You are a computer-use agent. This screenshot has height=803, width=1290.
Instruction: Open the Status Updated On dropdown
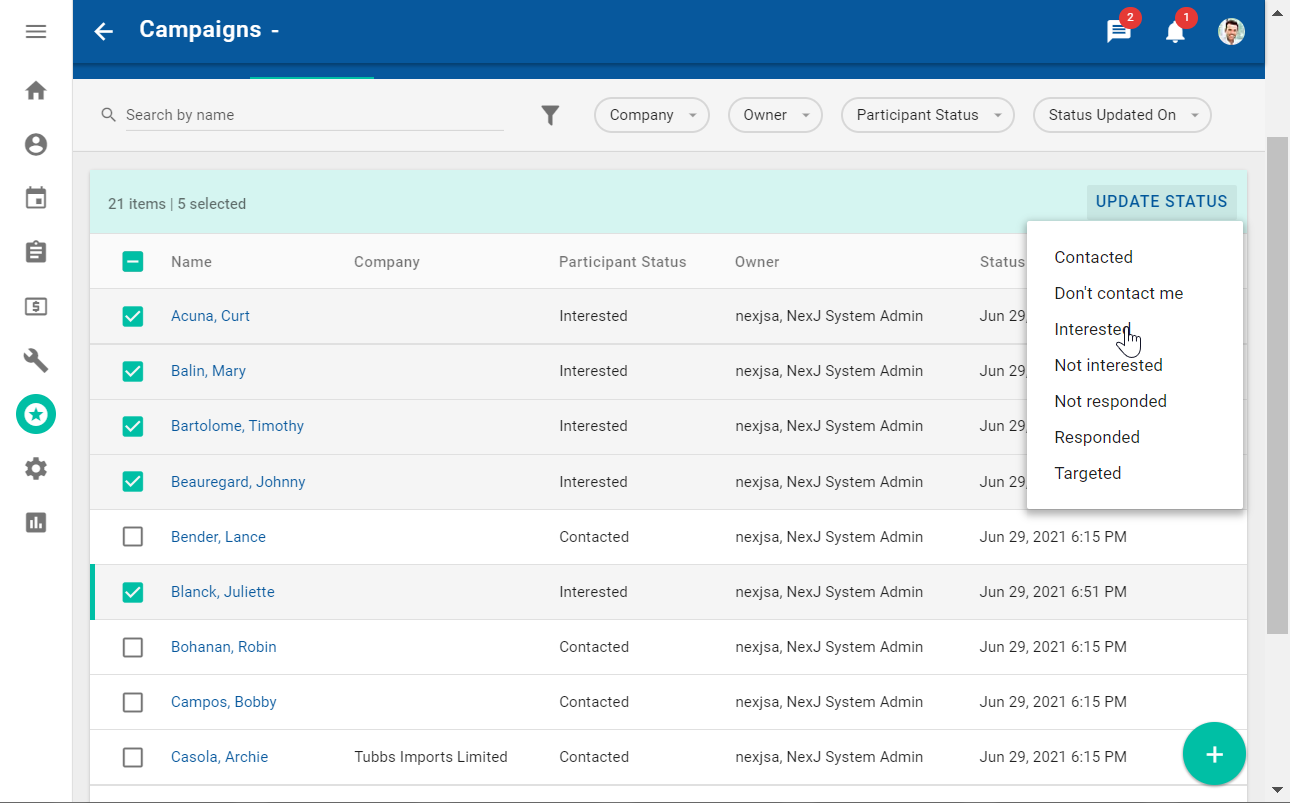tap(1121, 115)
